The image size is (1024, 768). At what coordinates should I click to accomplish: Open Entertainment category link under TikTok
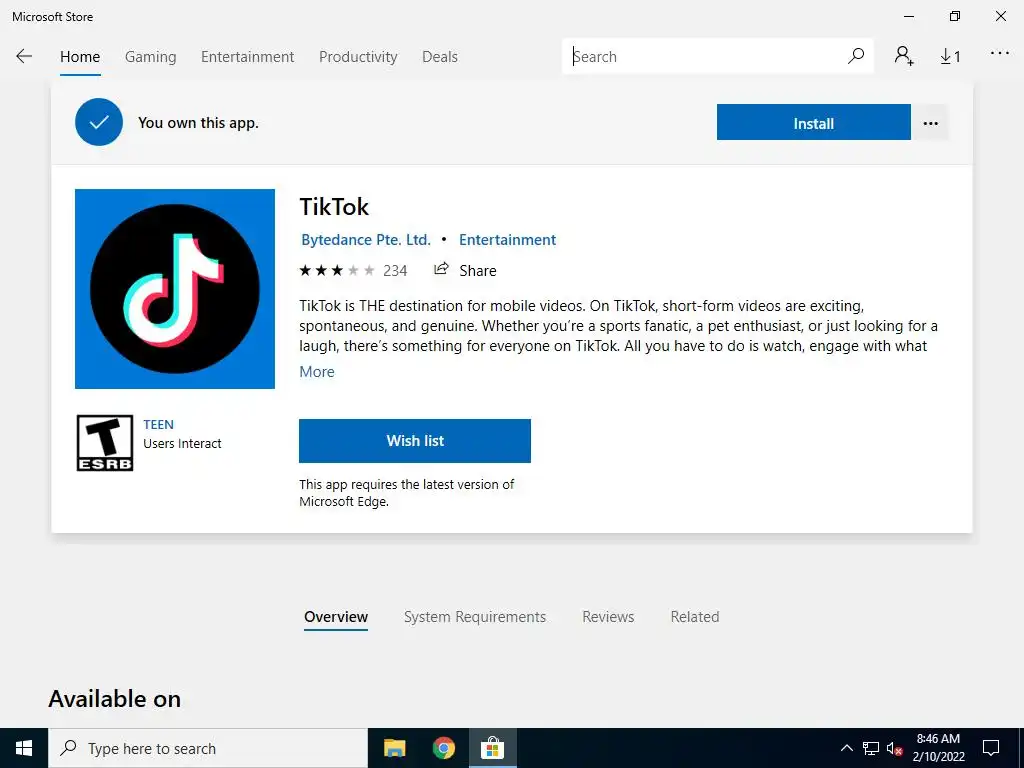click(507, 240)
